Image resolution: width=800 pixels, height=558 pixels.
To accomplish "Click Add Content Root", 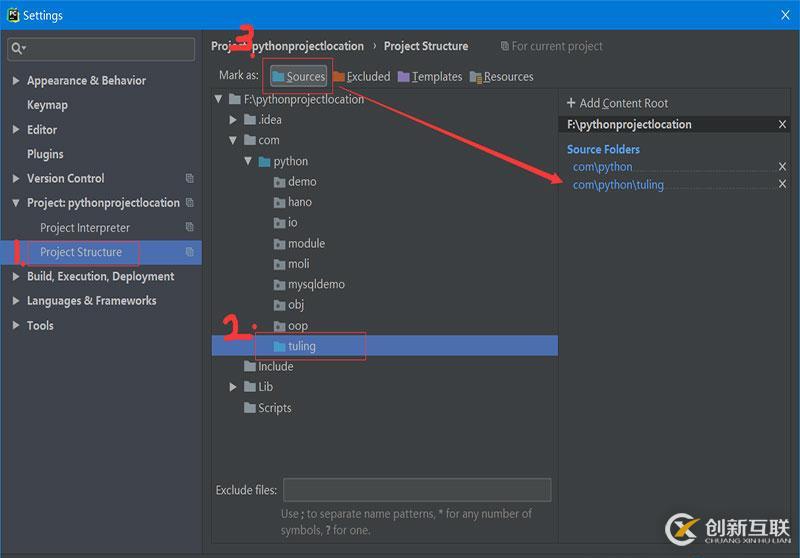I will 617,103.
